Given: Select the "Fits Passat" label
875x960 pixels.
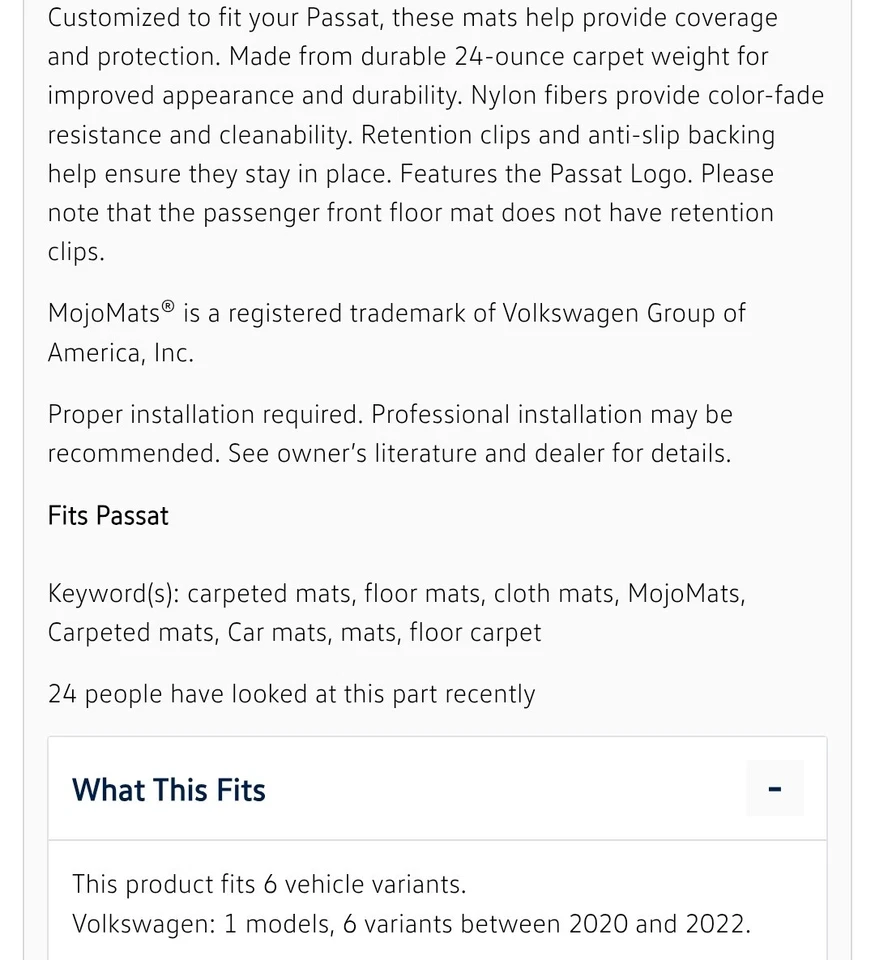Looking at the screenshot, I should click(108, 516).
